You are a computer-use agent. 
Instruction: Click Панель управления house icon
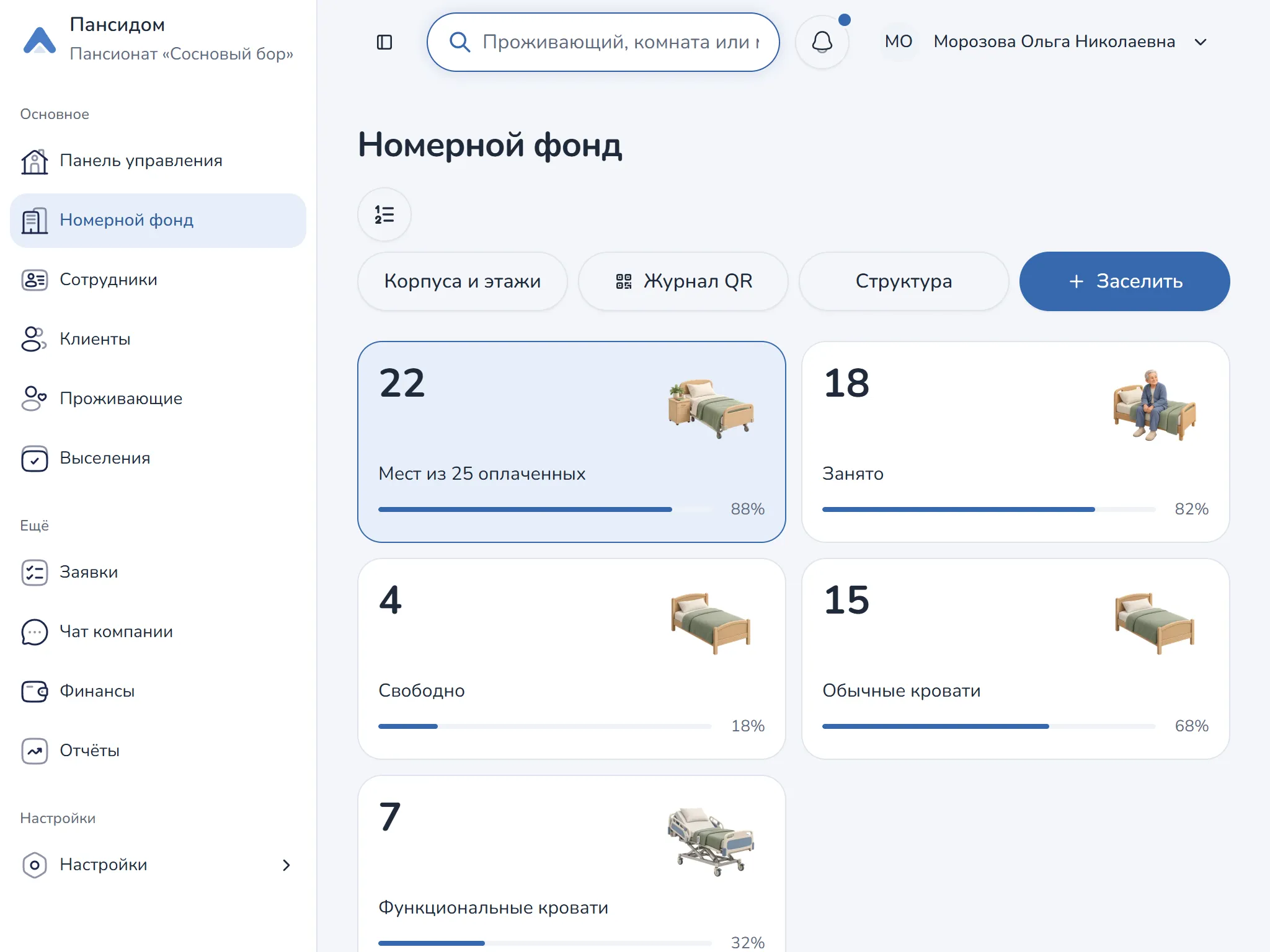35,161
